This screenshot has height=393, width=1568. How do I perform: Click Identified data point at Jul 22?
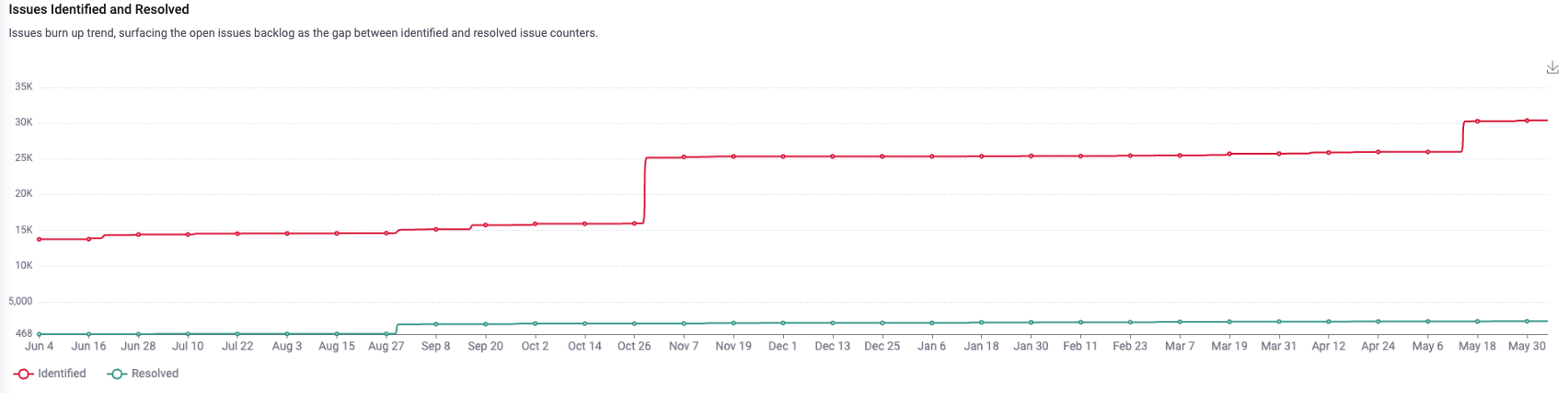[x=237, y=234]
